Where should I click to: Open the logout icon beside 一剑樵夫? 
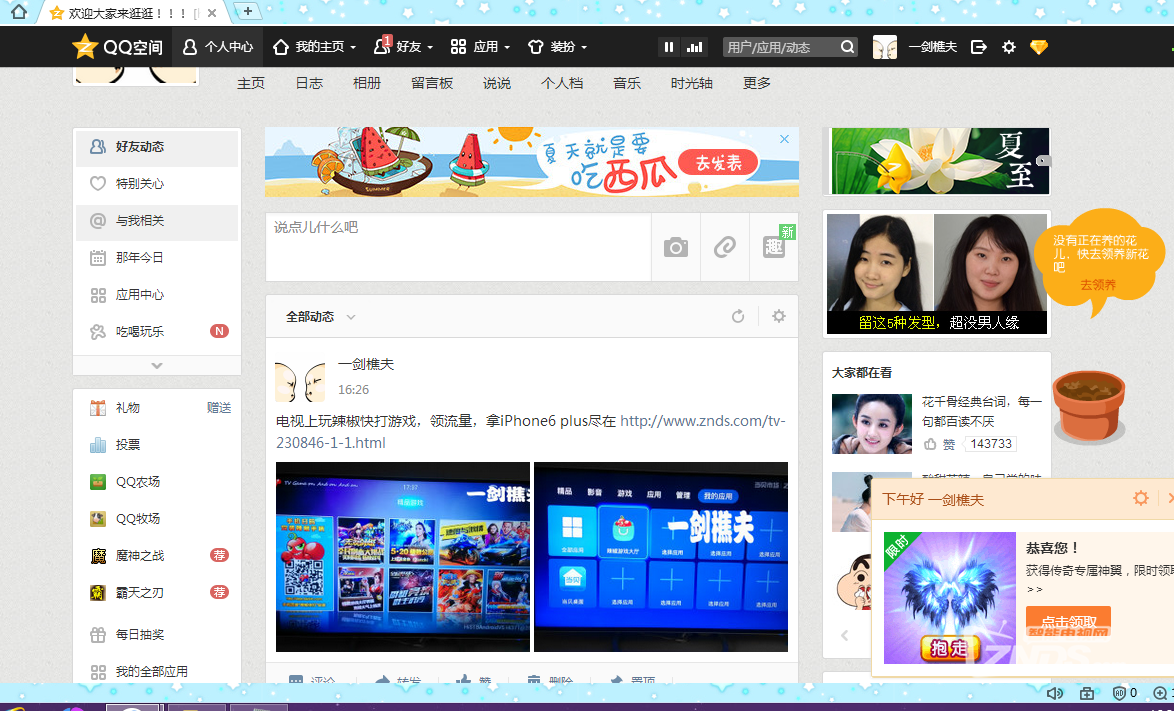pyautogui.click(x=978, y=47)
